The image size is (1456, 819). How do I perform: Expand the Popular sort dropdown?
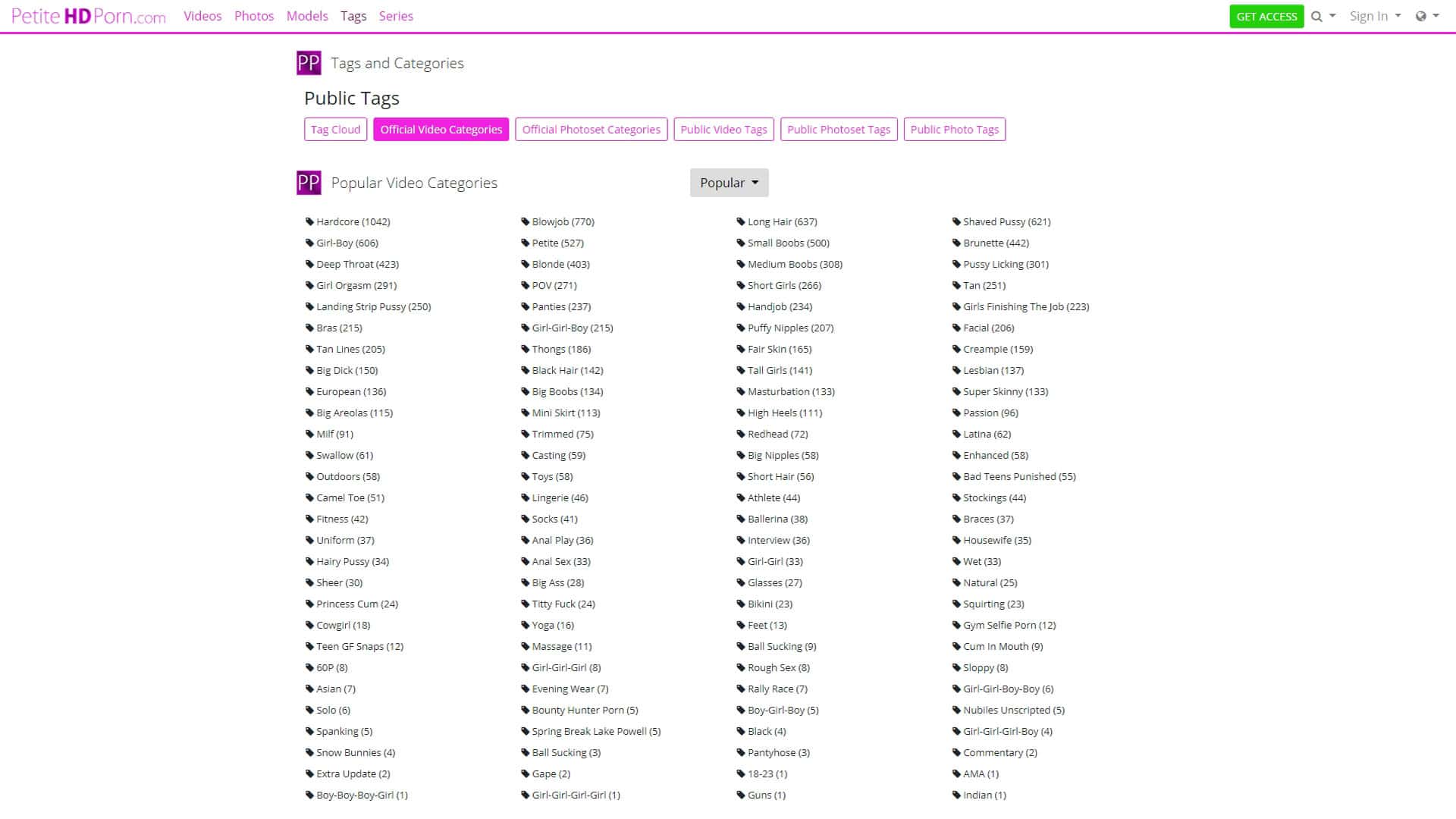729,183
